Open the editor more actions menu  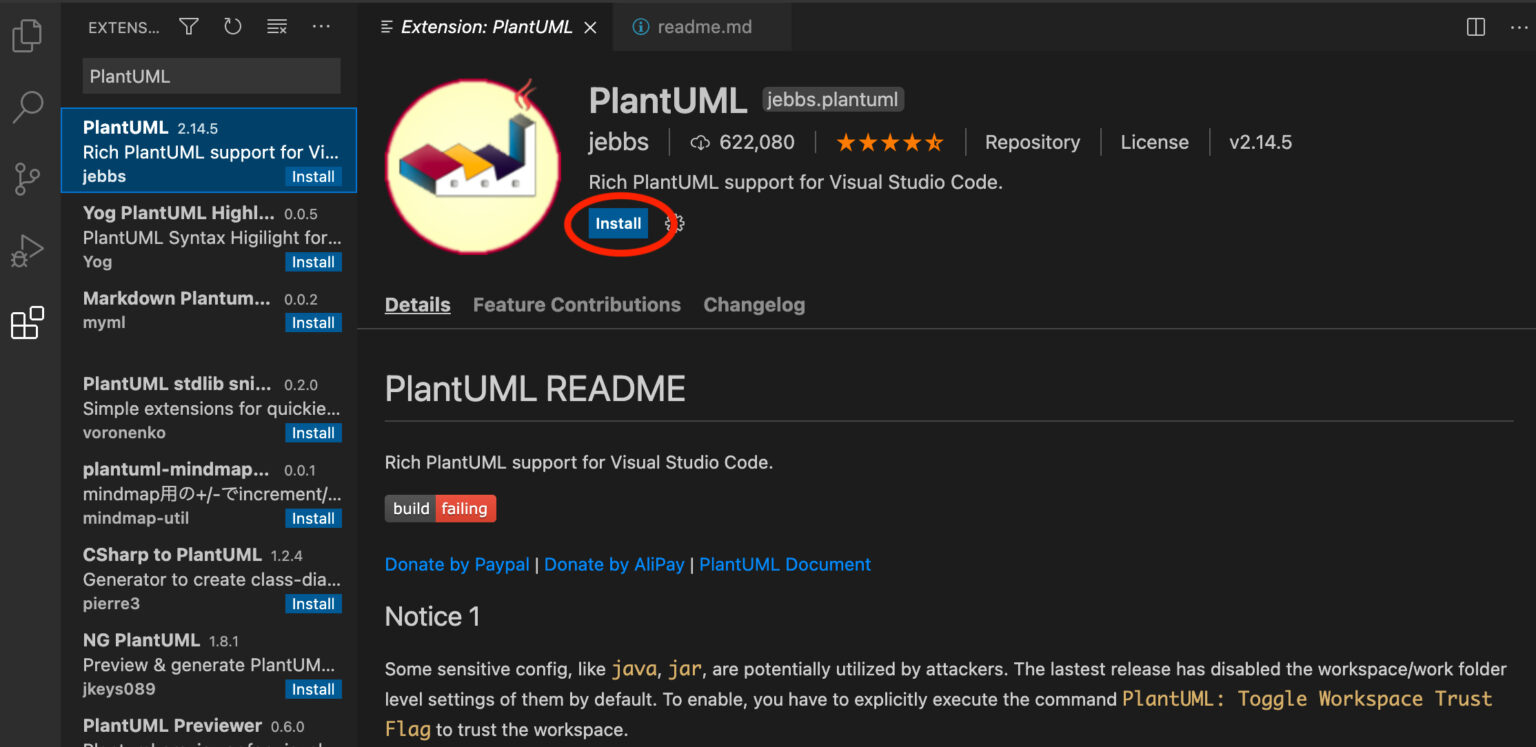click(x=1519, y=27)
